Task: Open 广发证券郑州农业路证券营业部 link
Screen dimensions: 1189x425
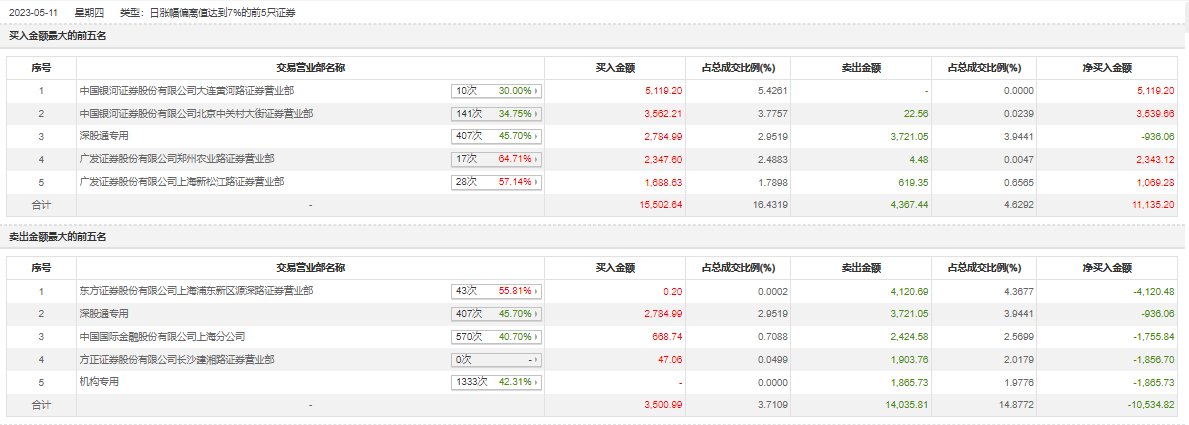Action: pyautogui.click(x=177, y=159)
